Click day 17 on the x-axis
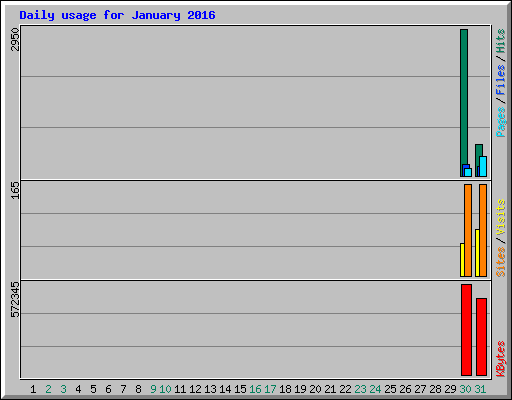Image resolution: width=512 pixels, height=400 pixels. click(270, 389)
